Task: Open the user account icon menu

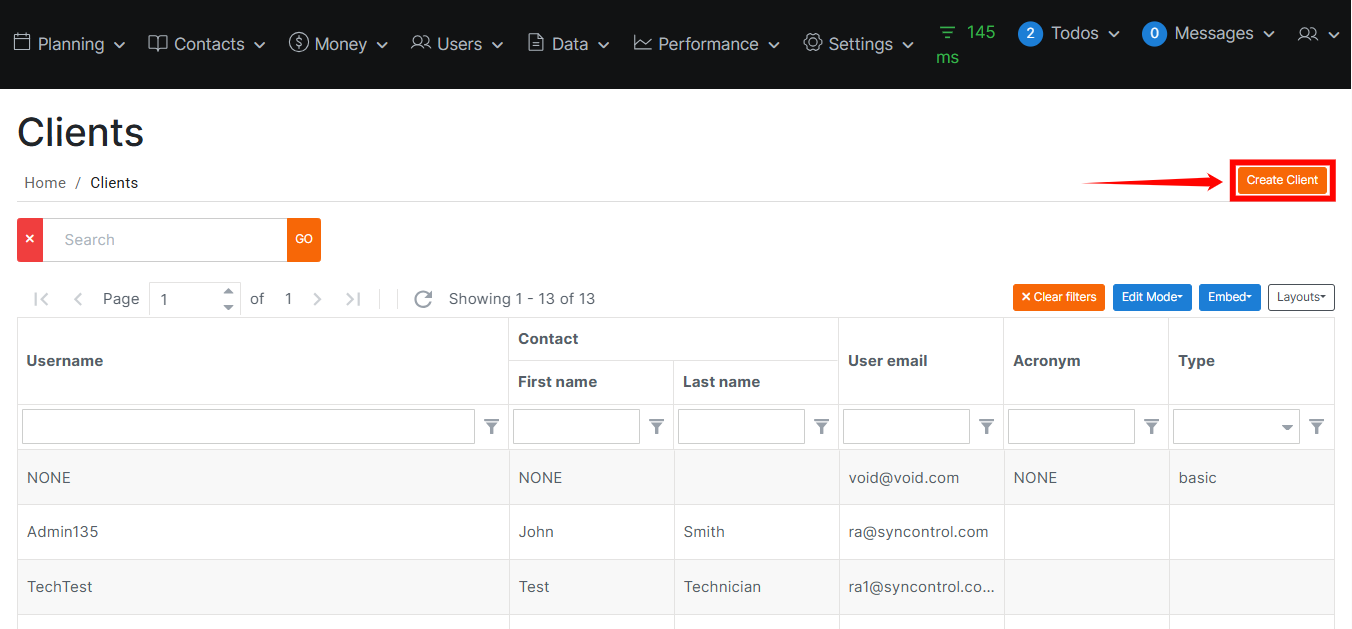Action: coord(1317,34)
